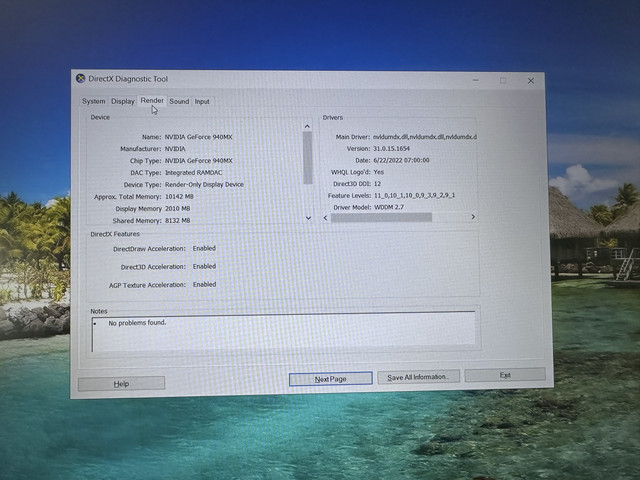Click WHQL Logo'd value Yes
640x480 pixels.
coord(379,172)
